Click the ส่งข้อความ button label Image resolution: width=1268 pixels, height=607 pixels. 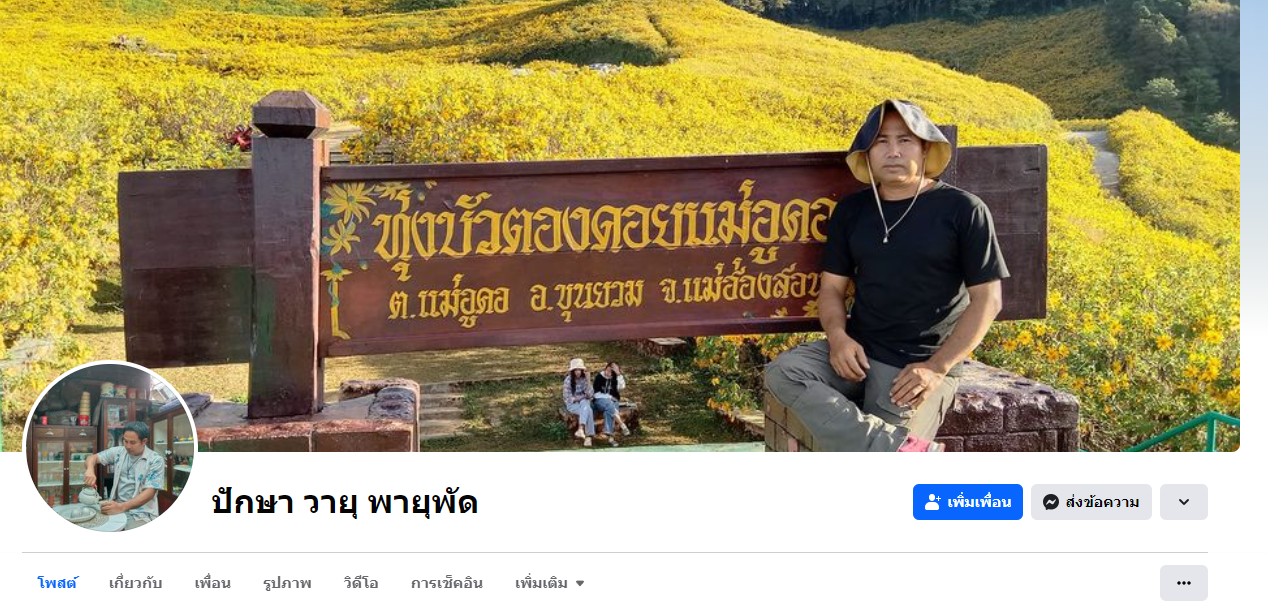tap(1102, 502)
